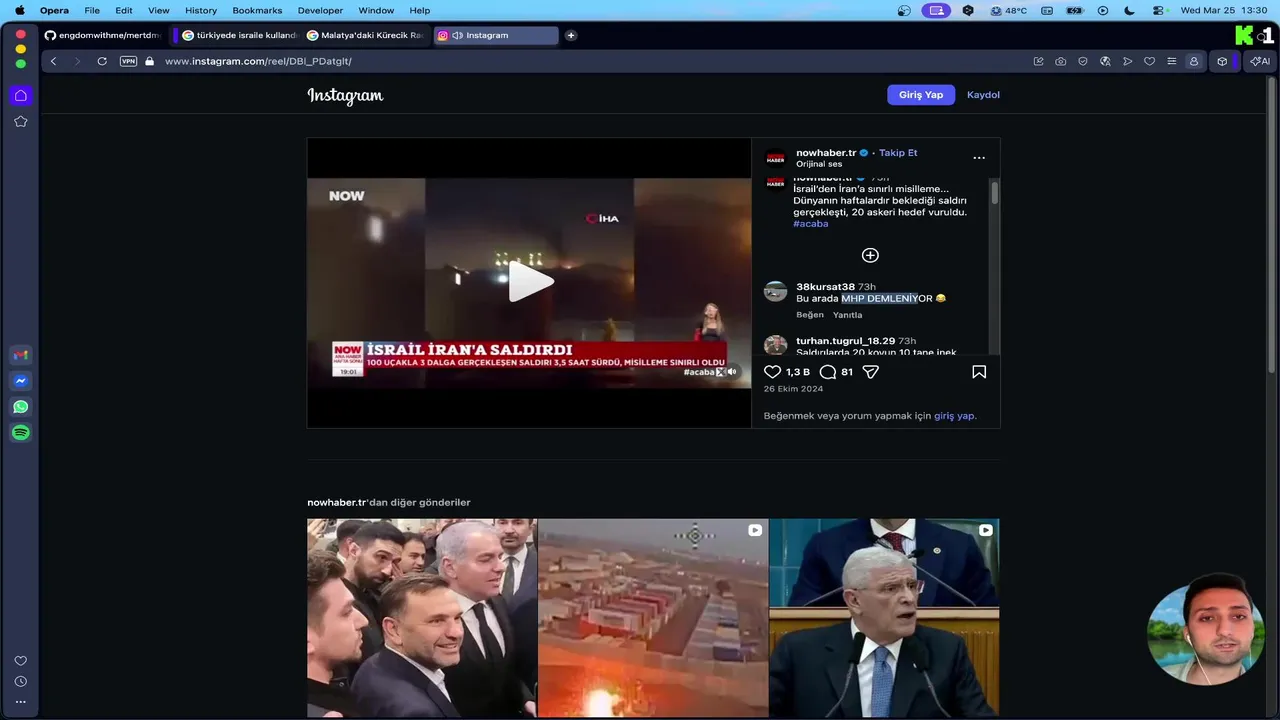Click Yanıtla under 38kursat38 comment
The width and height of the screenshot is (1280, 720).
coord(847,315)
